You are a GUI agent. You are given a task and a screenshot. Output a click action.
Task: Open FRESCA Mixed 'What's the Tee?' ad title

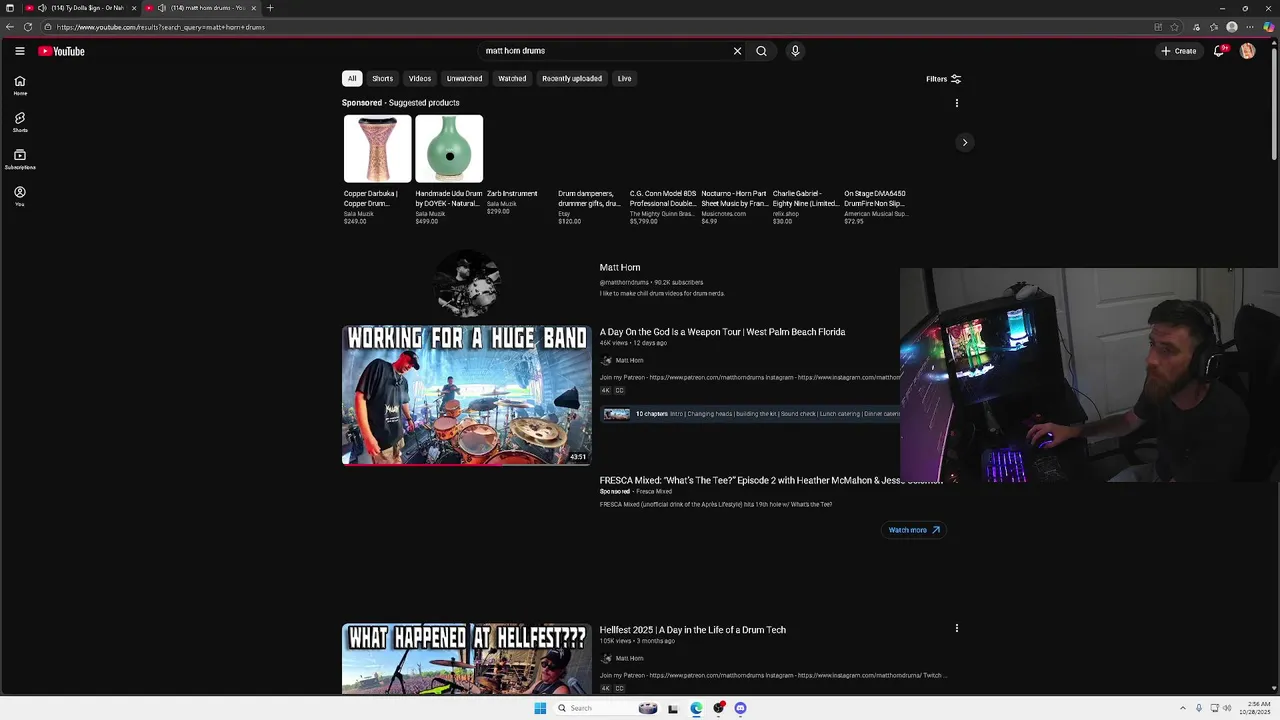[x=770, y=481]
